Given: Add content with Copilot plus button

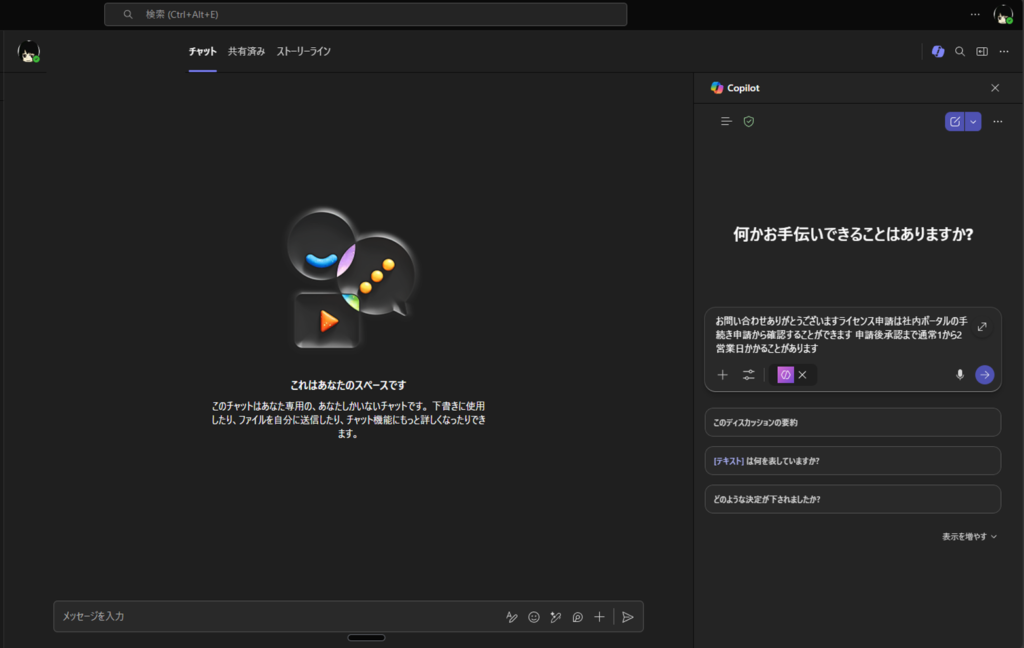Looking at the screenshot, I should 723,375.
